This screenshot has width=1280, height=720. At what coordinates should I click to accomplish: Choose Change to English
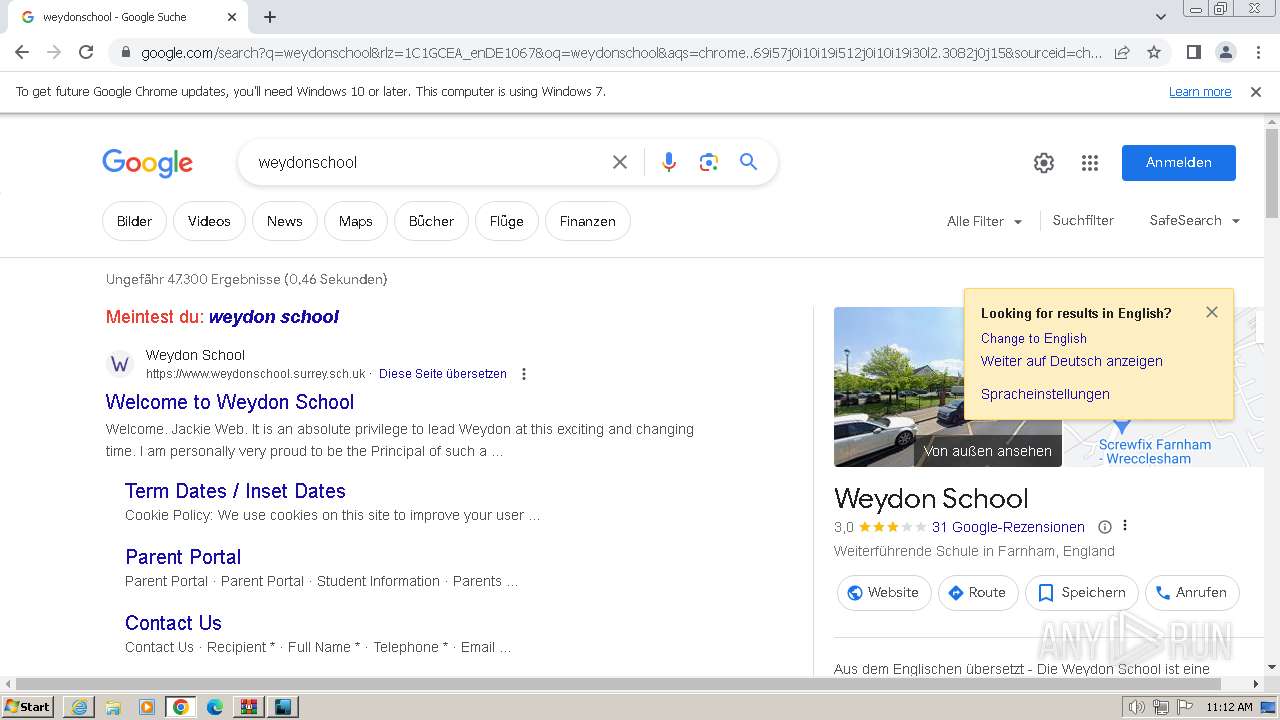coord(1033,338)
